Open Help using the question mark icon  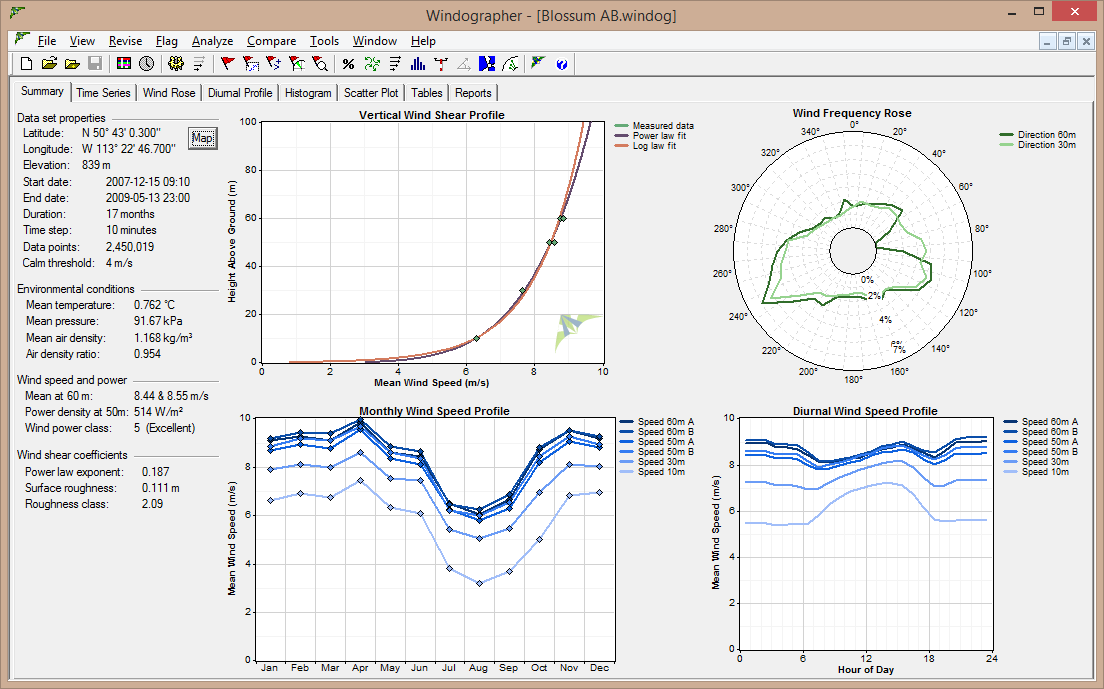pyautogui.click(x=560, y=63)
